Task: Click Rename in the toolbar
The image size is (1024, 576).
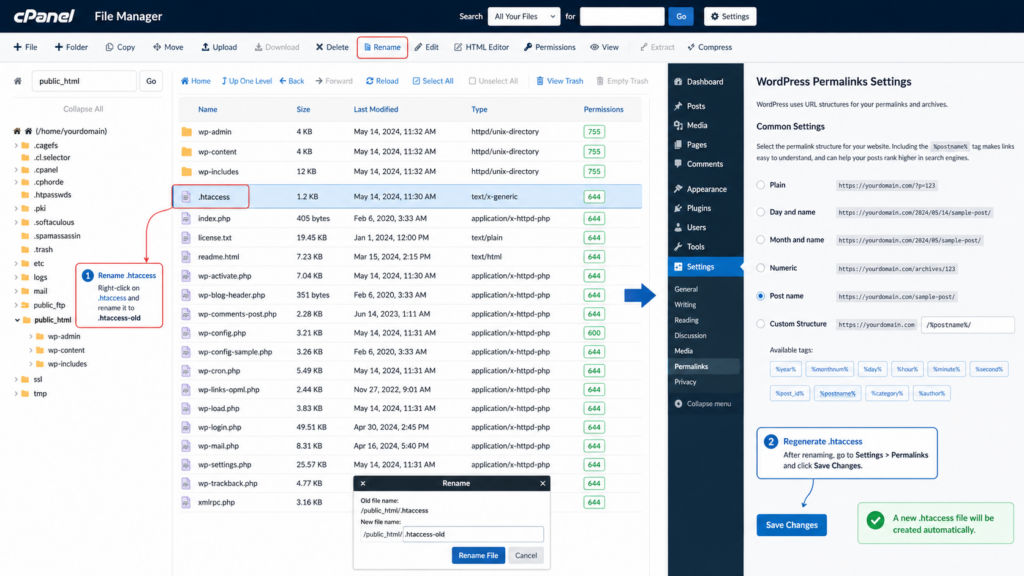Action: click(x=382, y=47)
